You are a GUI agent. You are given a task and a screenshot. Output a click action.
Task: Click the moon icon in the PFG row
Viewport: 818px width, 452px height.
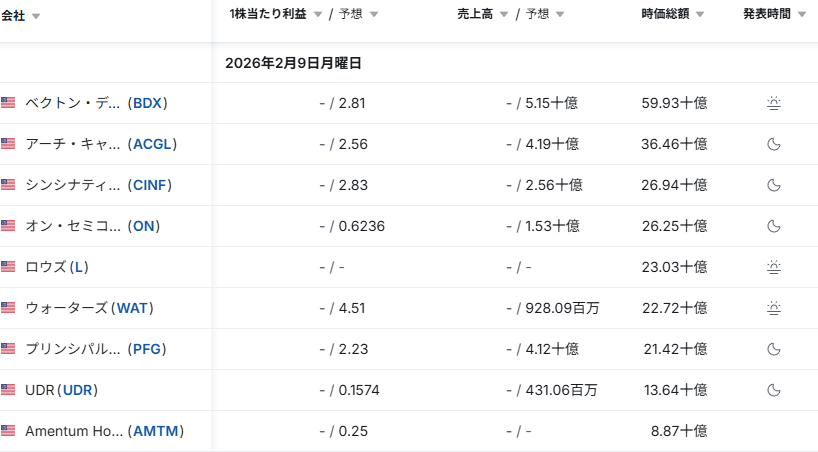[773, 349]
